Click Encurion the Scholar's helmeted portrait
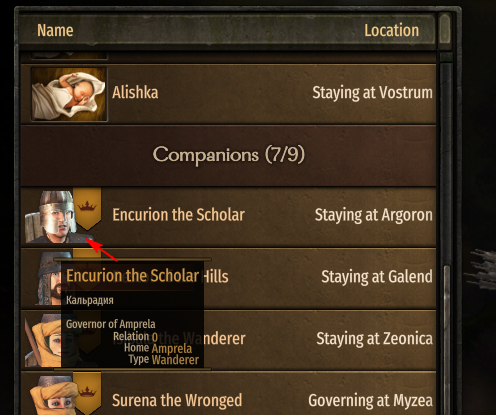The height and width of the screenshot is (415, 496). 50,217
